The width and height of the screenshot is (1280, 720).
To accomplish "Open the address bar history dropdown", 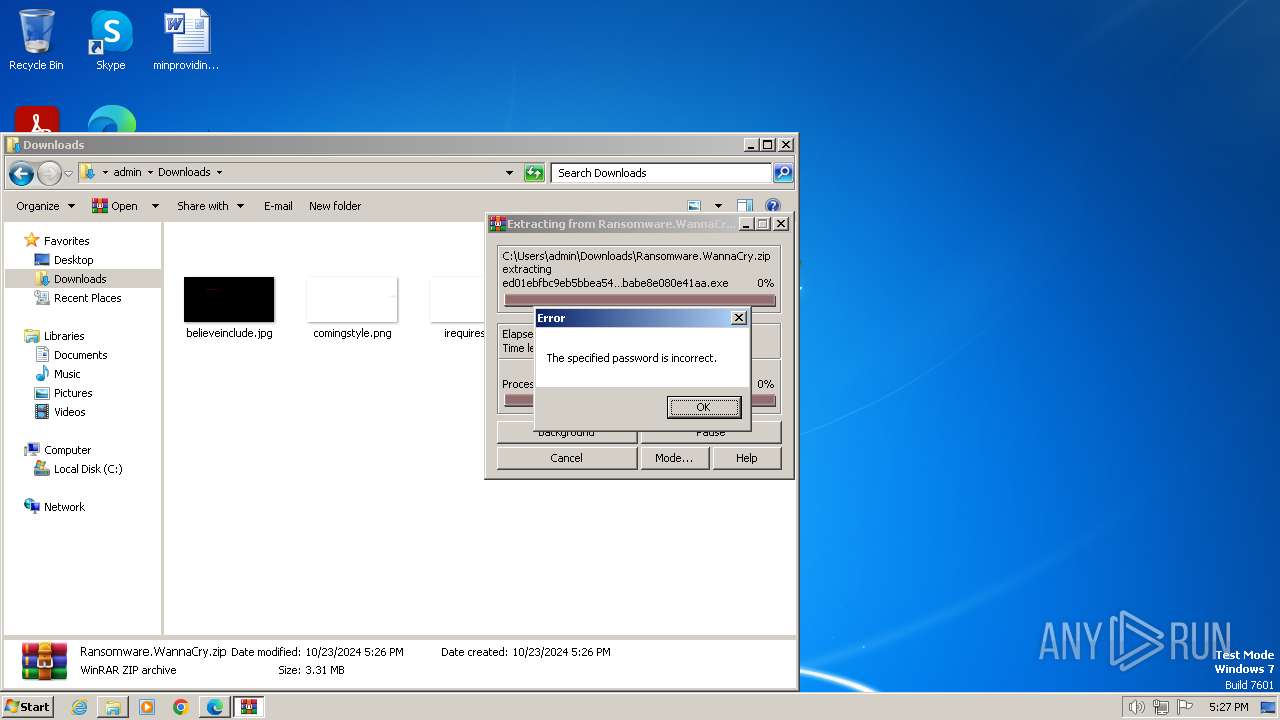I will 510,173.
